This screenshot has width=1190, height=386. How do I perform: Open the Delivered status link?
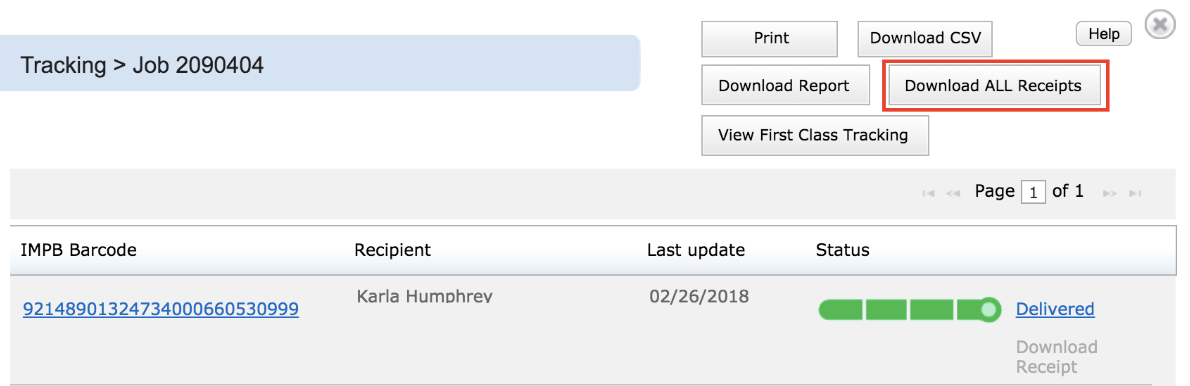click(1055, 309)
